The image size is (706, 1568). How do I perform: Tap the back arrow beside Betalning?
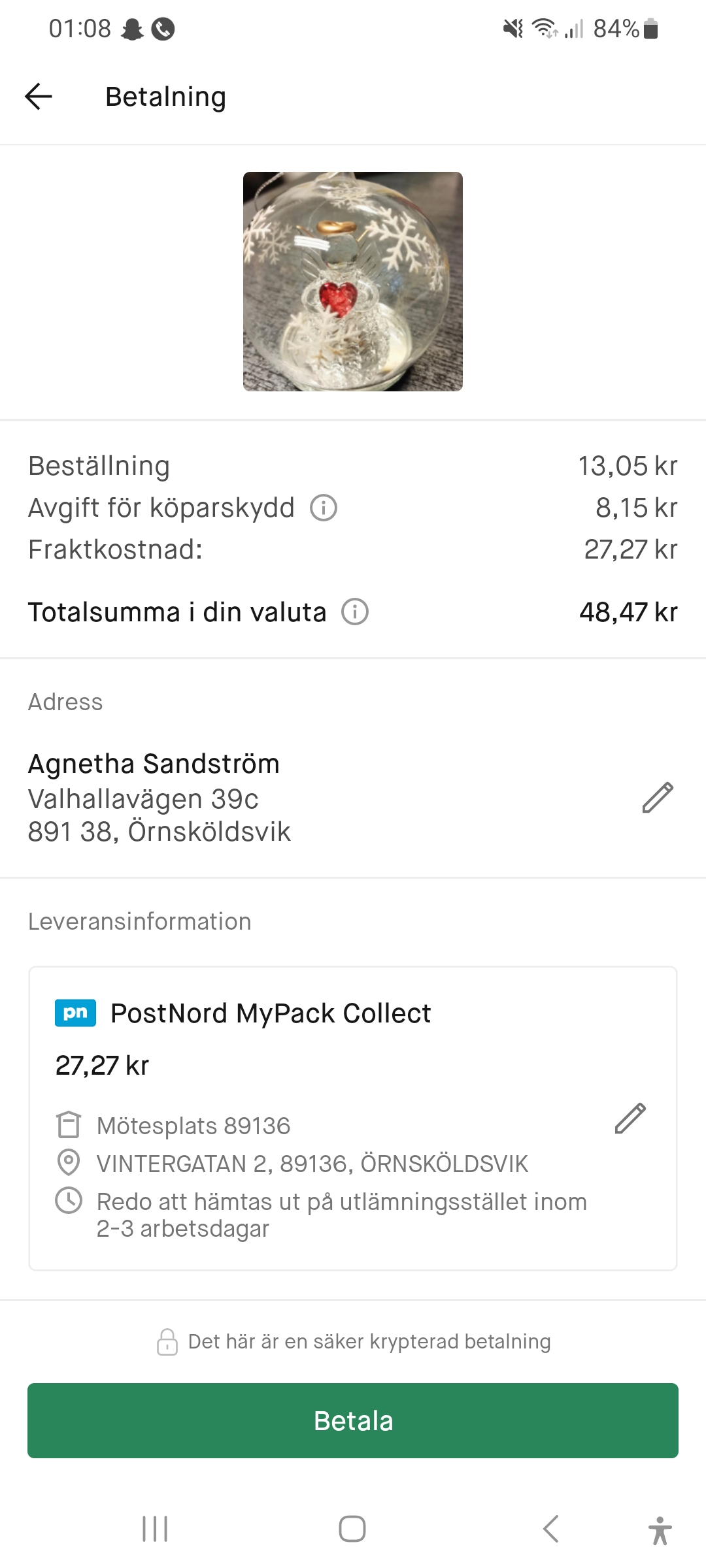pos(39,97)
